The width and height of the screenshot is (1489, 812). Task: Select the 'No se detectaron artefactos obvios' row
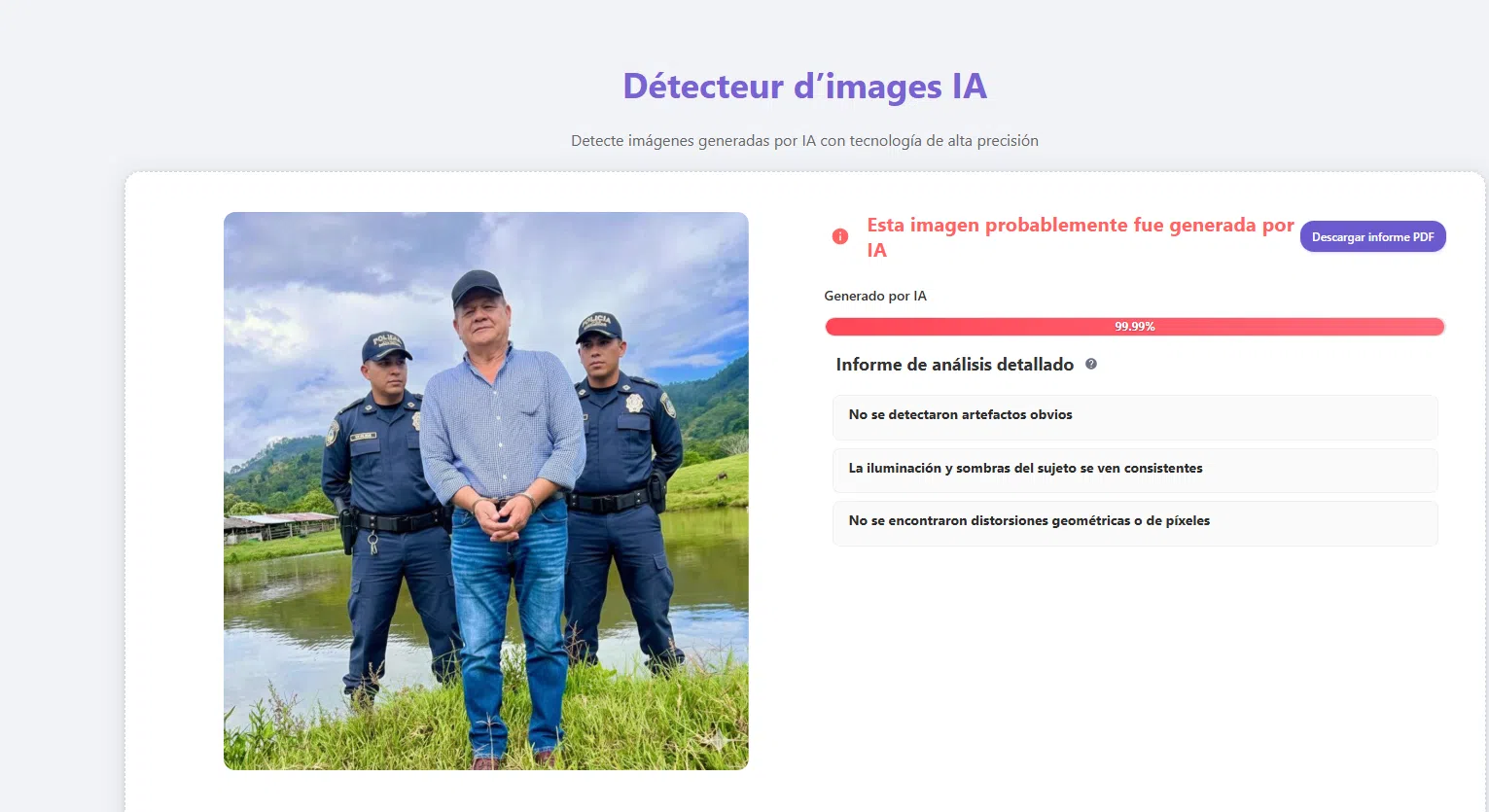point(1134,415)
